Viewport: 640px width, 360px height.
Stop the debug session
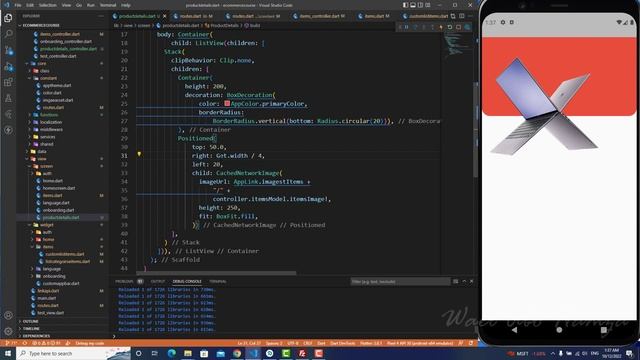458,27
